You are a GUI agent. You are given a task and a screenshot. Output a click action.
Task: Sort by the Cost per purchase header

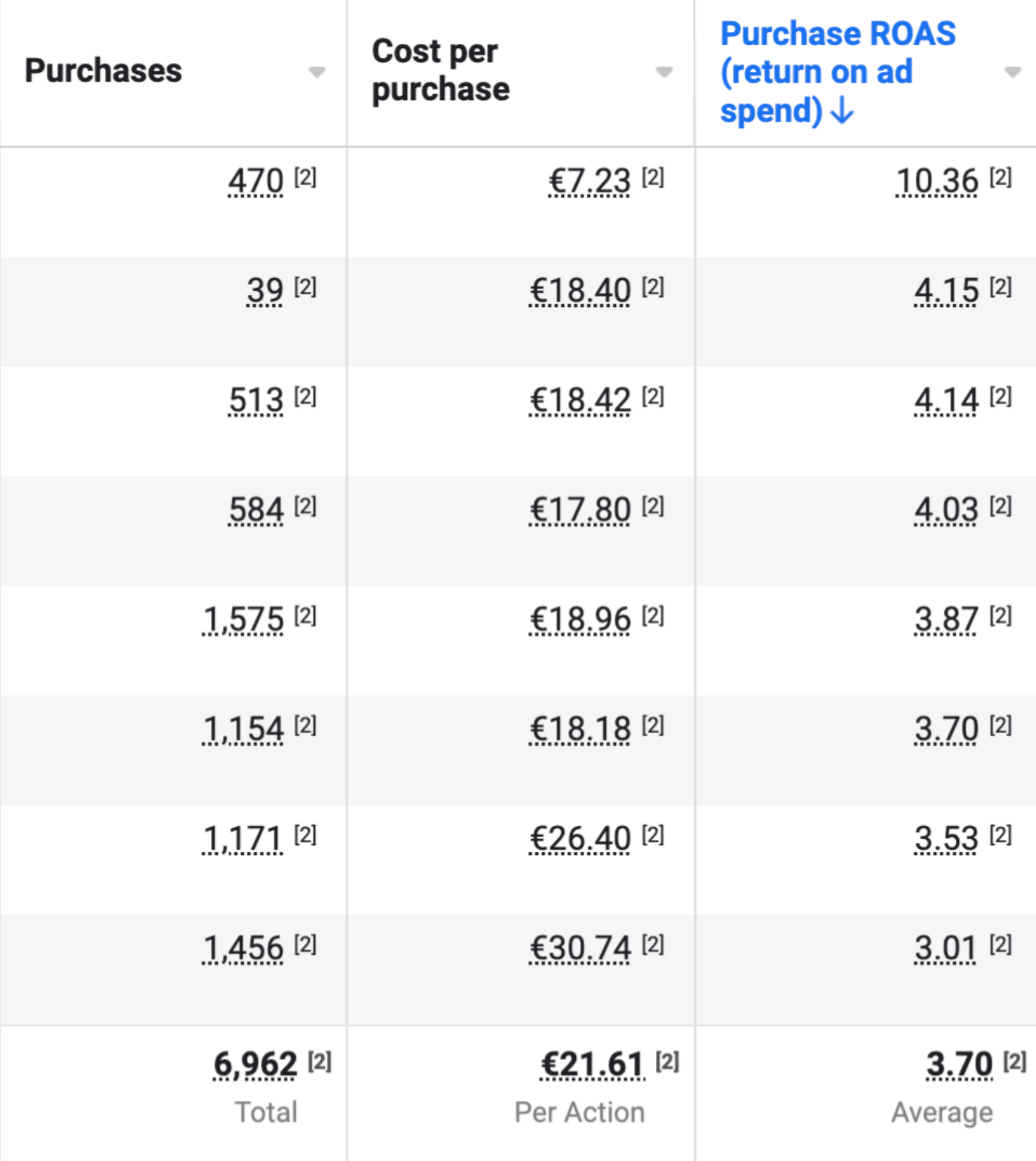[440, 70]
